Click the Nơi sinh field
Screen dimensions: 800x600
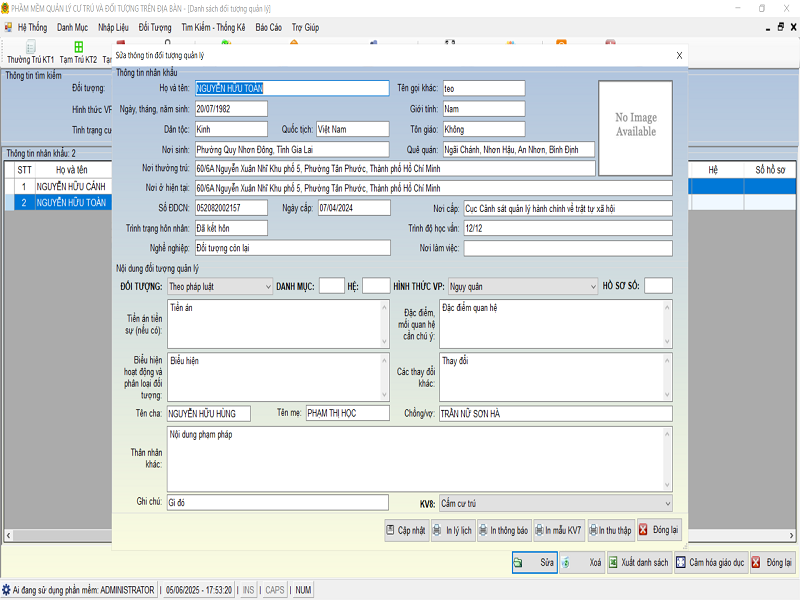292,149
